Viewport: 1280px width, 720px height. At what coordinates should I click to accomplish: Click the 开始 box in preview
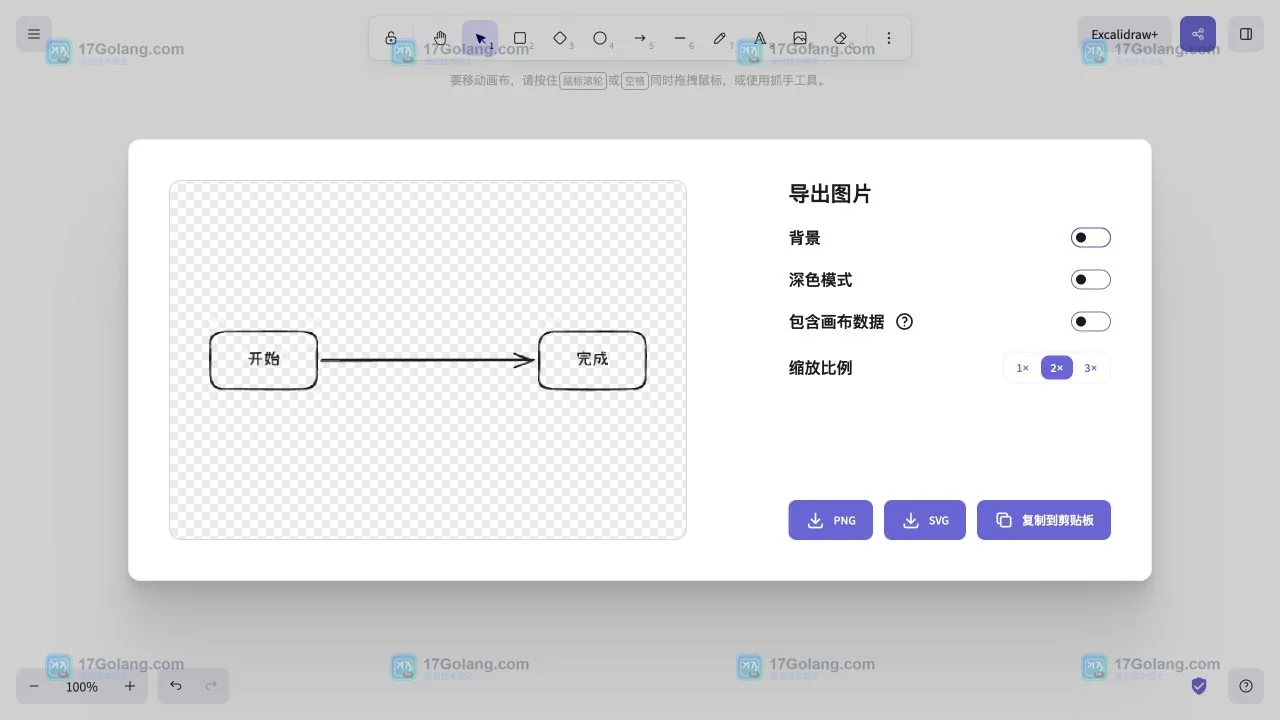point(264,360)
